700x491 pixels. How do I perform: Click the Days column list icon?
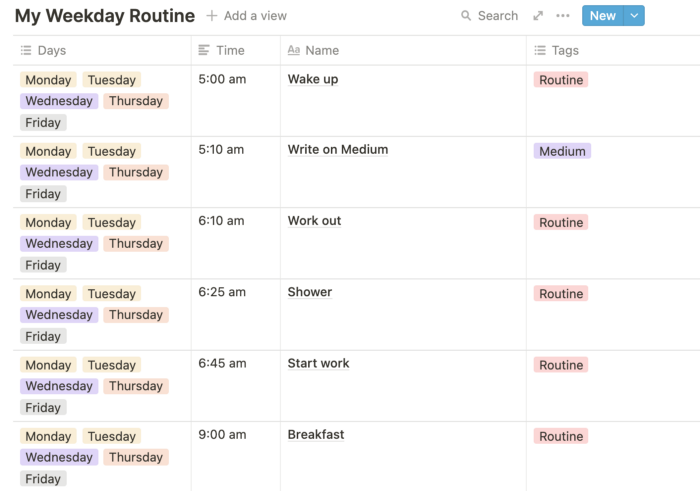coord(26,50)
